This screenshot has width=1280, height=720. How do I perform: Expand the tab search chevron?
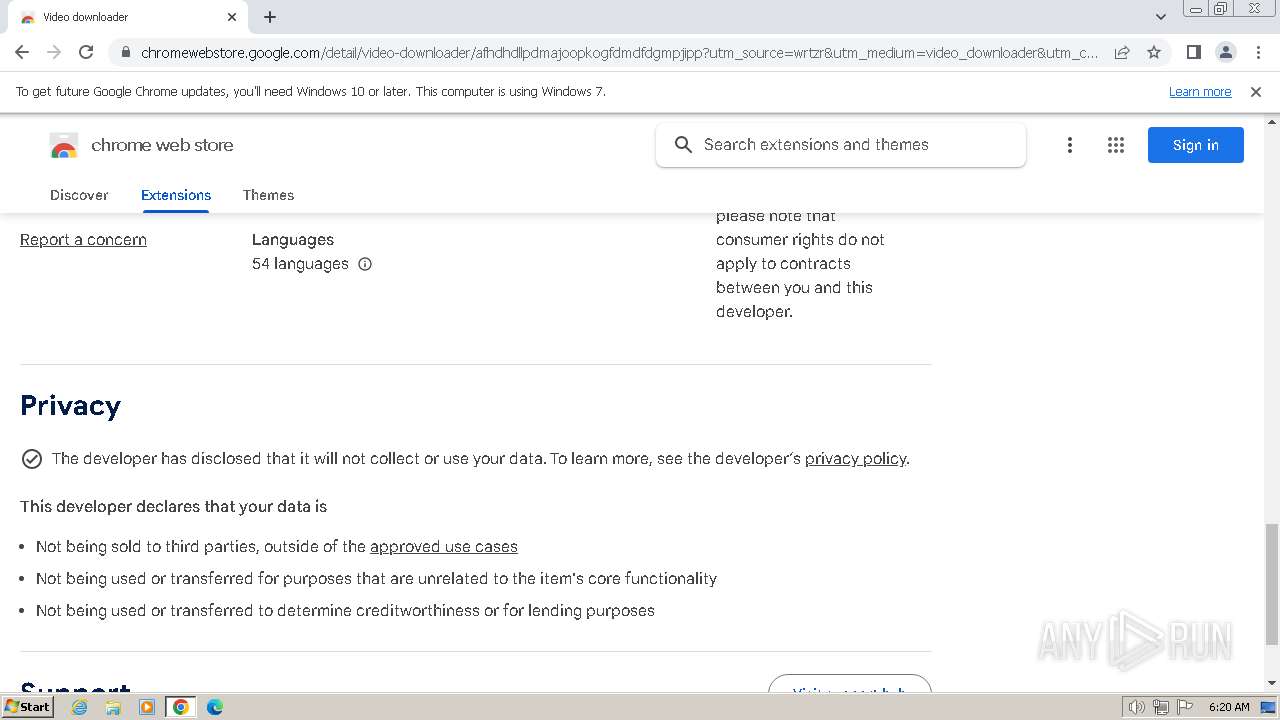point(1160,17)
